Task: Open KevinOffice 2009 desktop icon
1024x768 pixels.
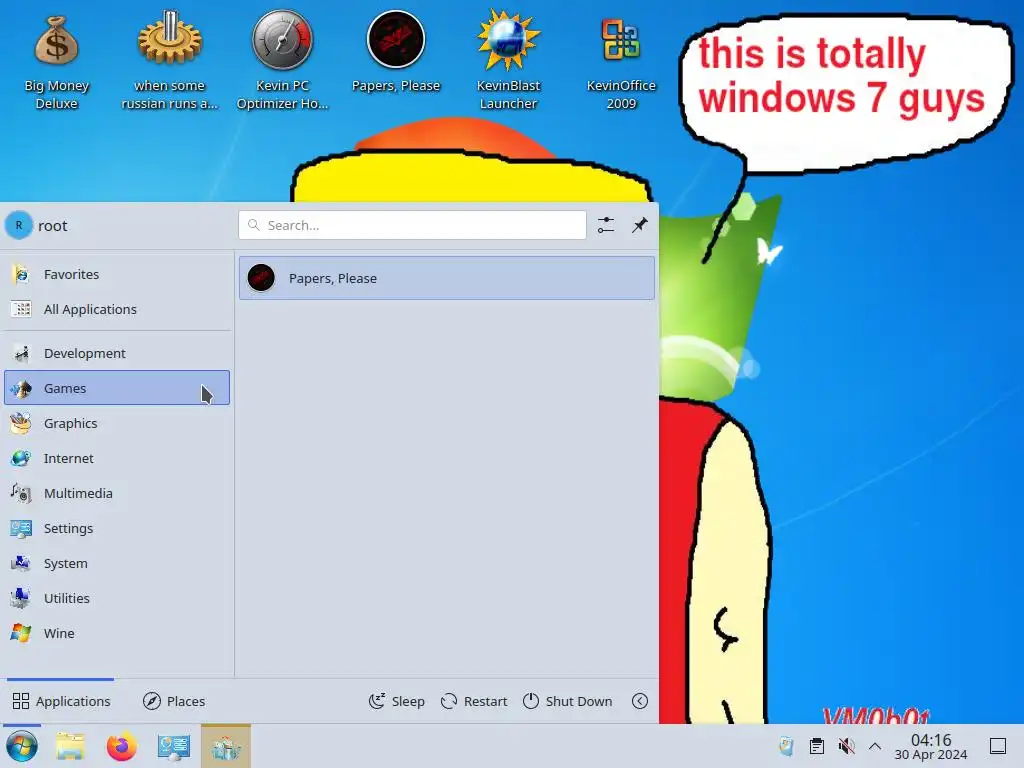Action: (620, 62)
